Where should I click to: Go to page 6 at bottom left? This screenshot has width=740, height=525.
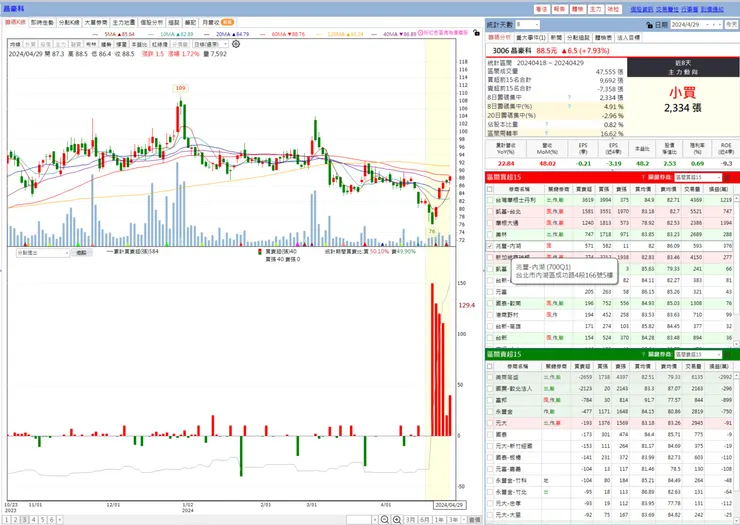click(x=51, y=519)
